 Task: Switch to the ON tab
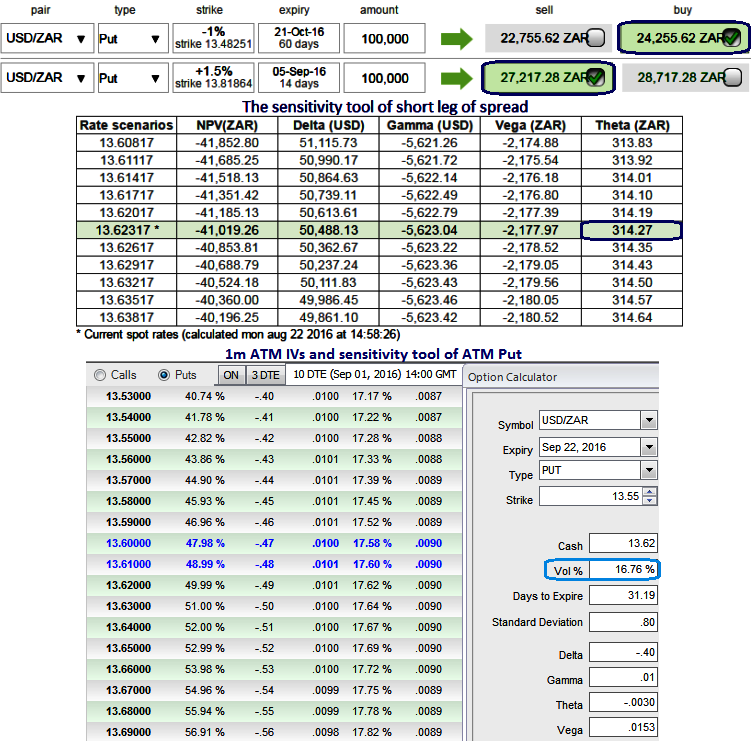click(231, 375)
